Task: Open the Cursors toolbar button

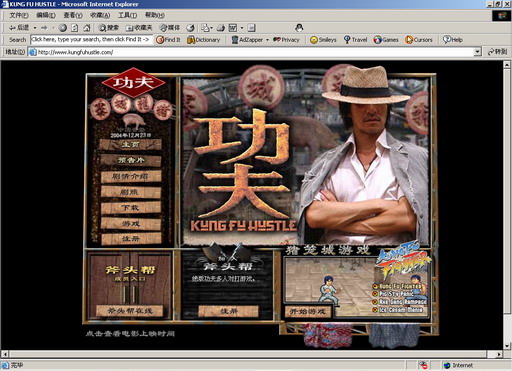Action: [x=419, y=40]
